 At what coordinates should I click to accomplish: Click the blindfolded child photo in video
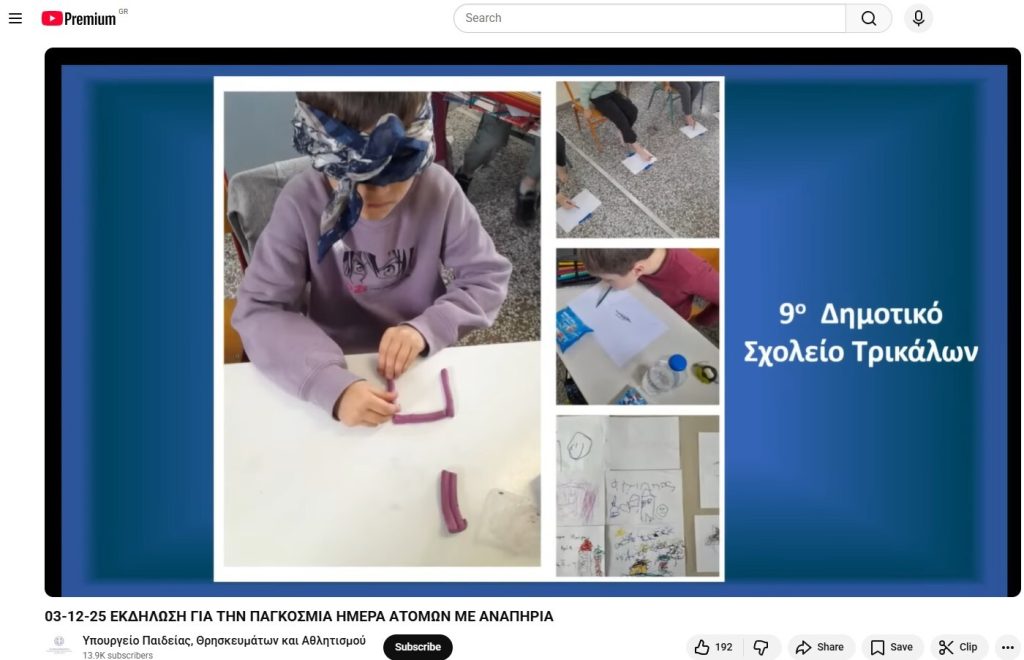[x=382, y=329]
